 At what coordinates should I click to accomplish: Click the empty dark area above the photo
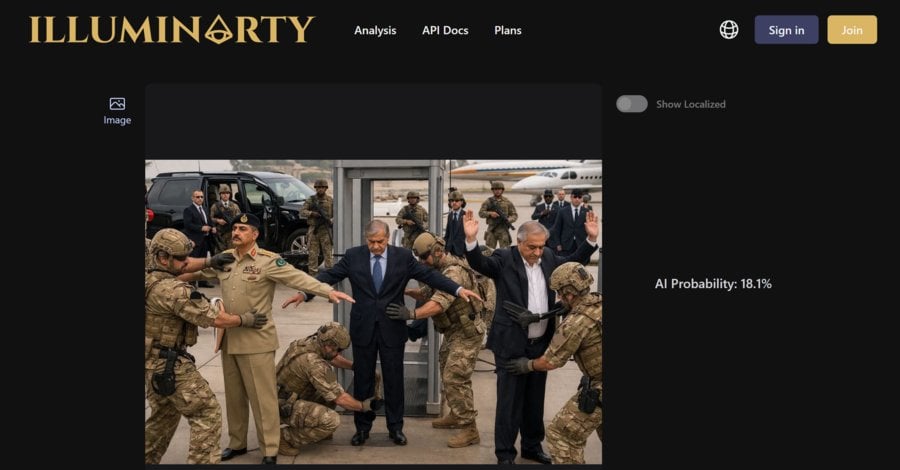374,121
